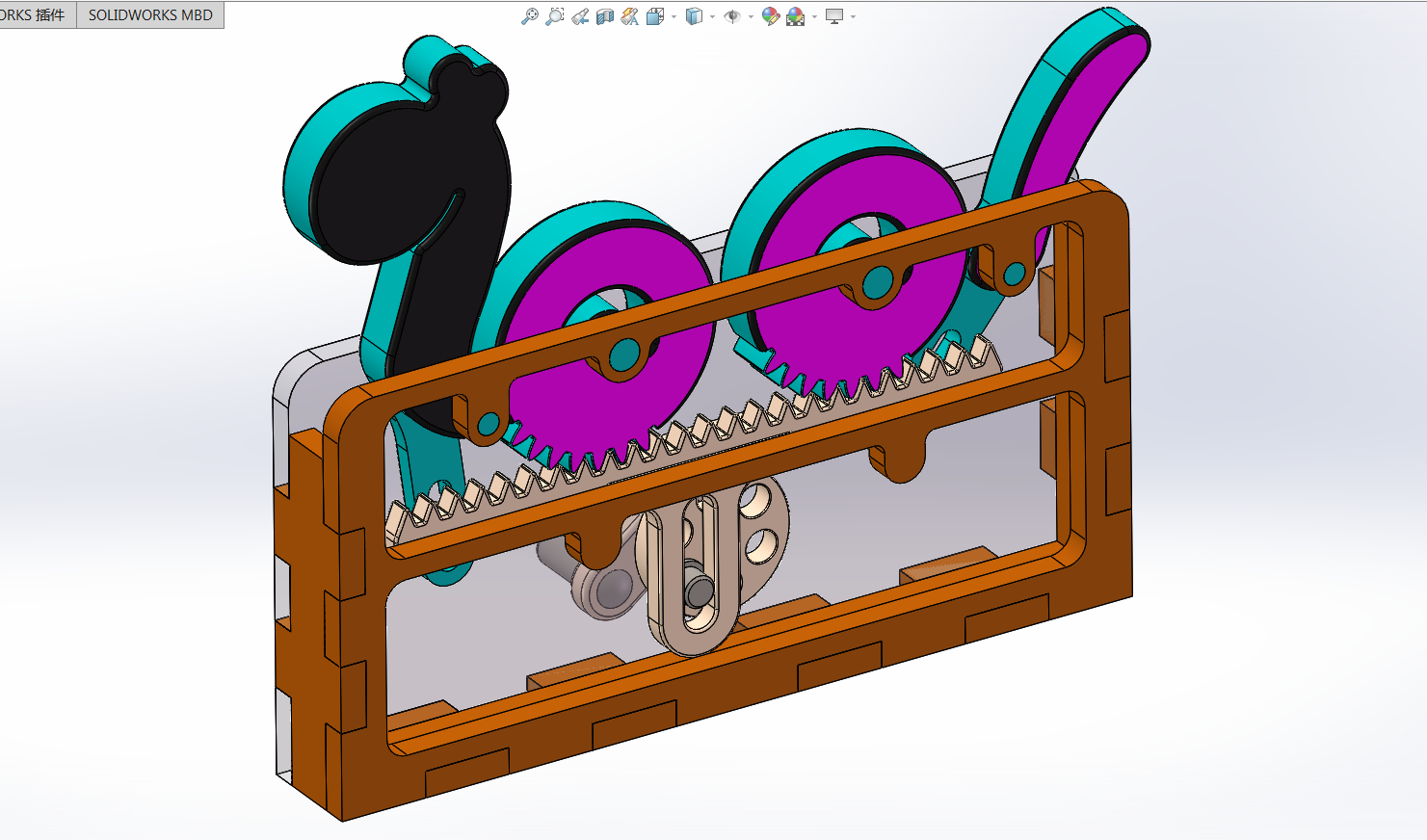Toggle the Hide/Show Items eye icon
Screen dimensions: 1427x840
732,16
